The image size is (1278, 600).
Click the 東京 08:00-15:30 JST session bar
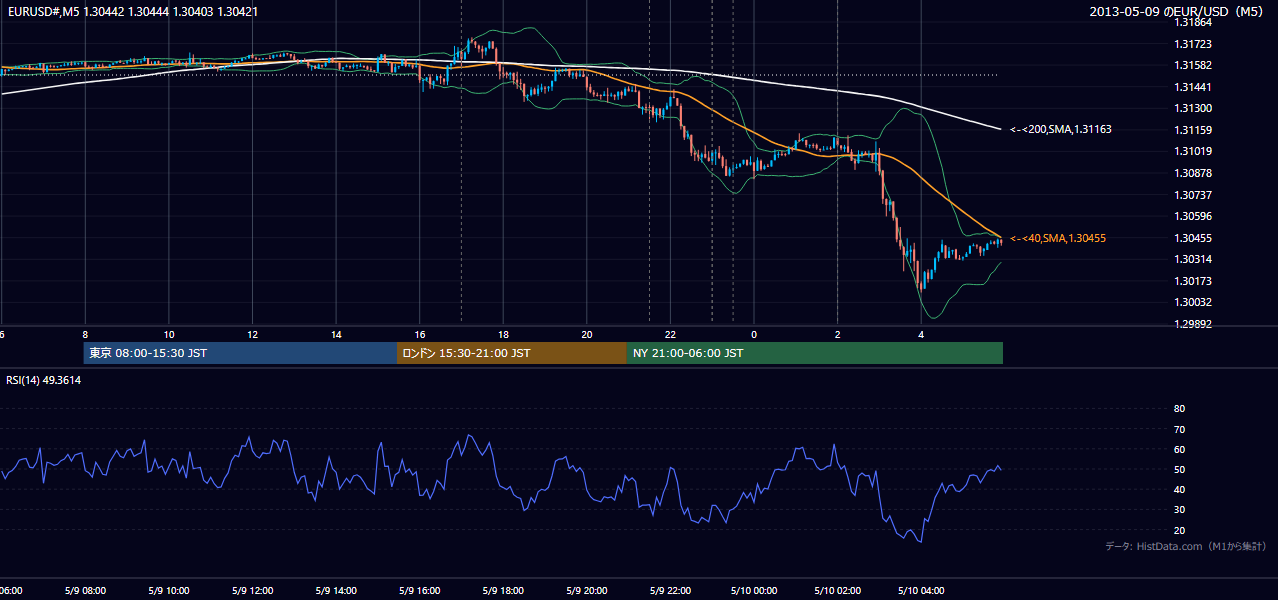click(241, 353)
